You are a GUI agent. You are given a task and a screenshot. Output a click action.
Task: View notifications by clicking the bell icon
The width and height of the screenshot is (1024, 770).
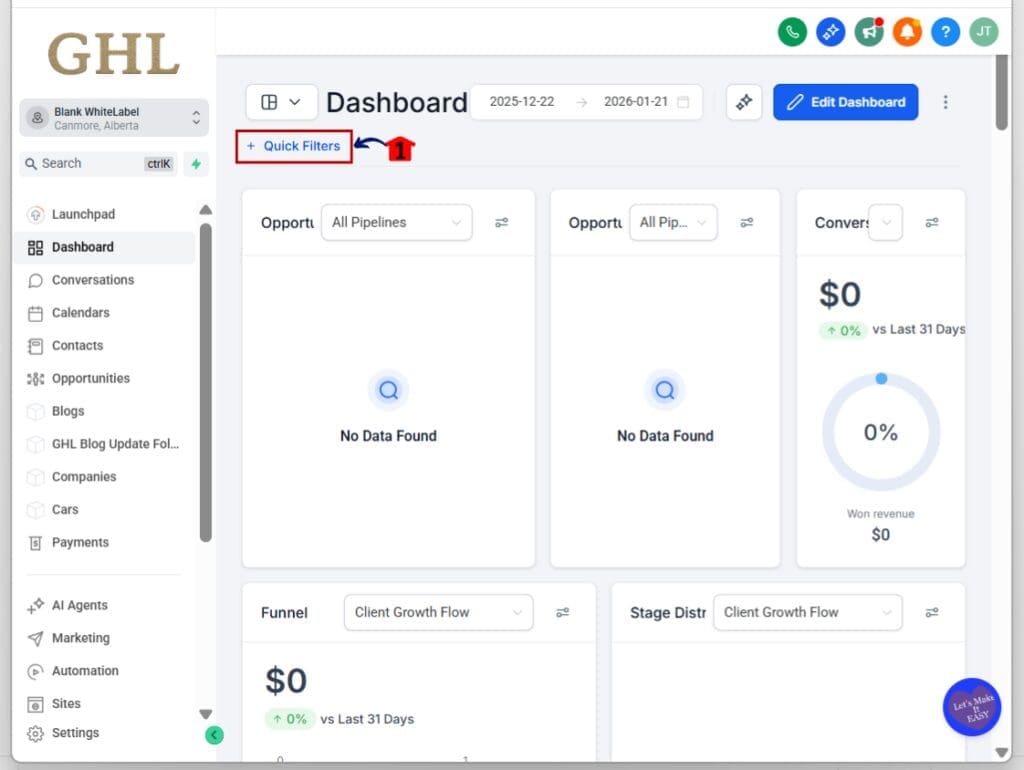pyautogui.click(x=906, y=32)
